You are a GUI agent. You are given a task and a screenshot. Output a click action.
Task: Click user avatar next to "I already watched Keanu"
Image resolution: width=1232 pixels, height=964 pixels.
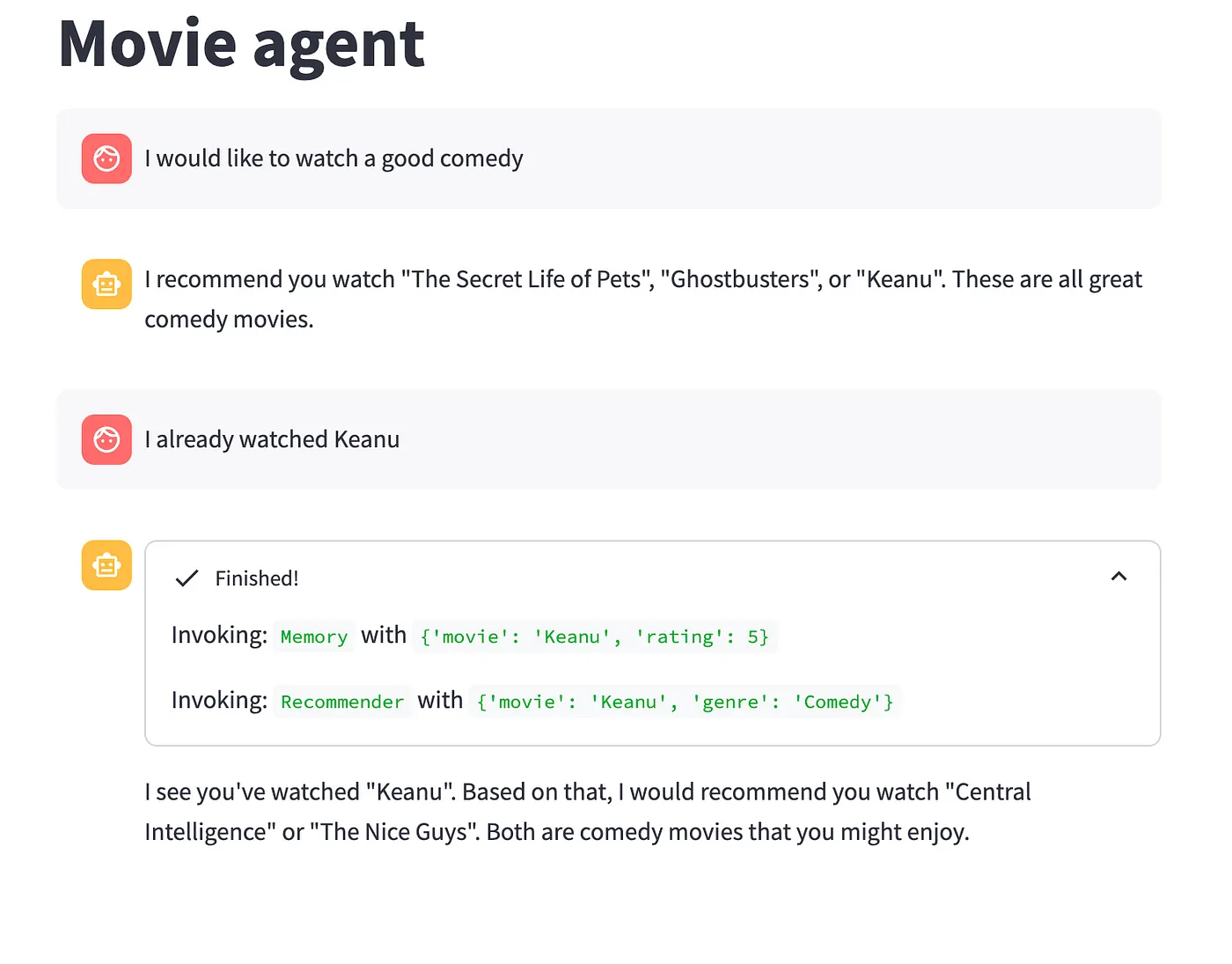[106, 439]
